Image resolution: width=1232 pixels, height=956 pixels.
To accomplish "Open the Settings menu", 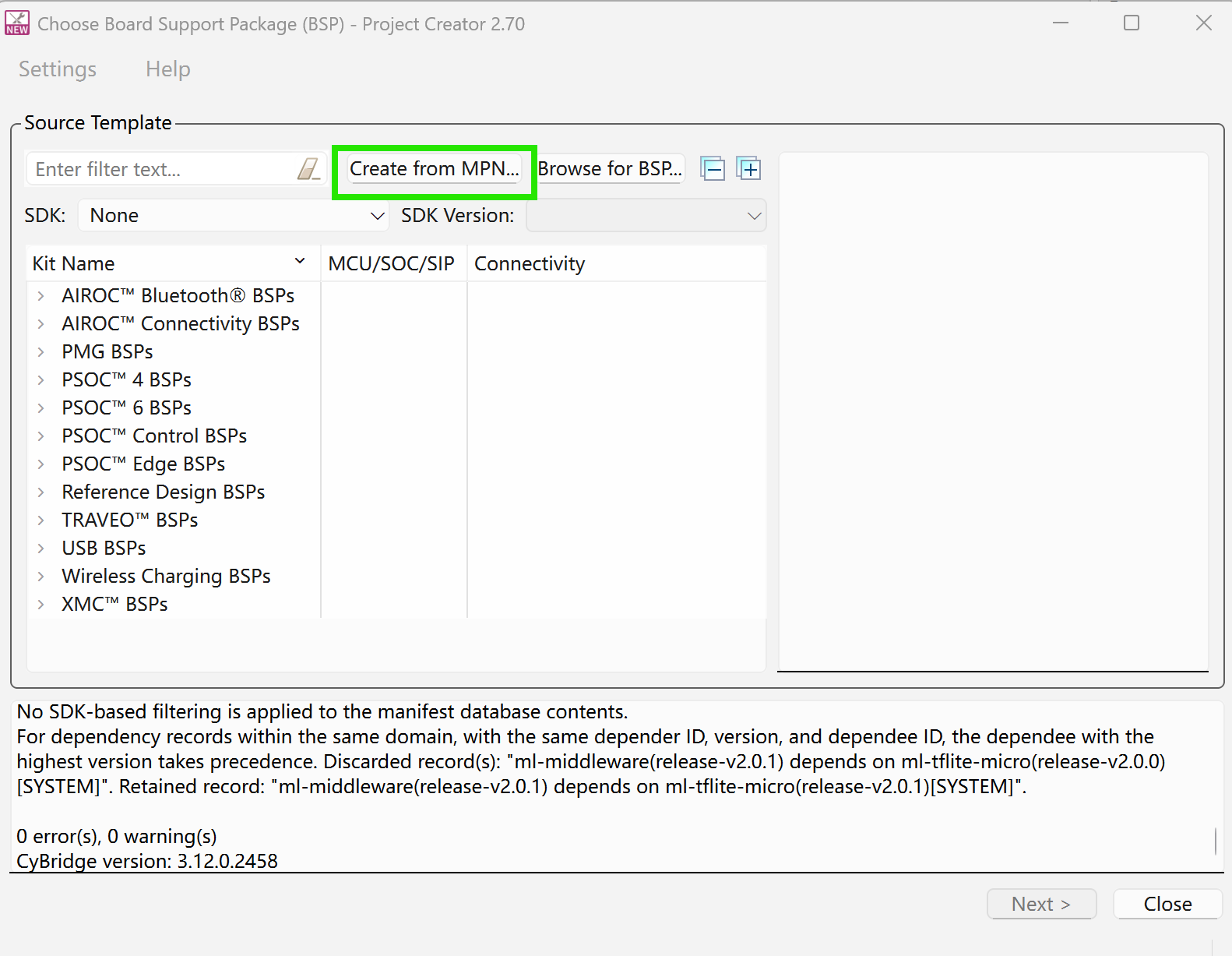I will 58,69.
